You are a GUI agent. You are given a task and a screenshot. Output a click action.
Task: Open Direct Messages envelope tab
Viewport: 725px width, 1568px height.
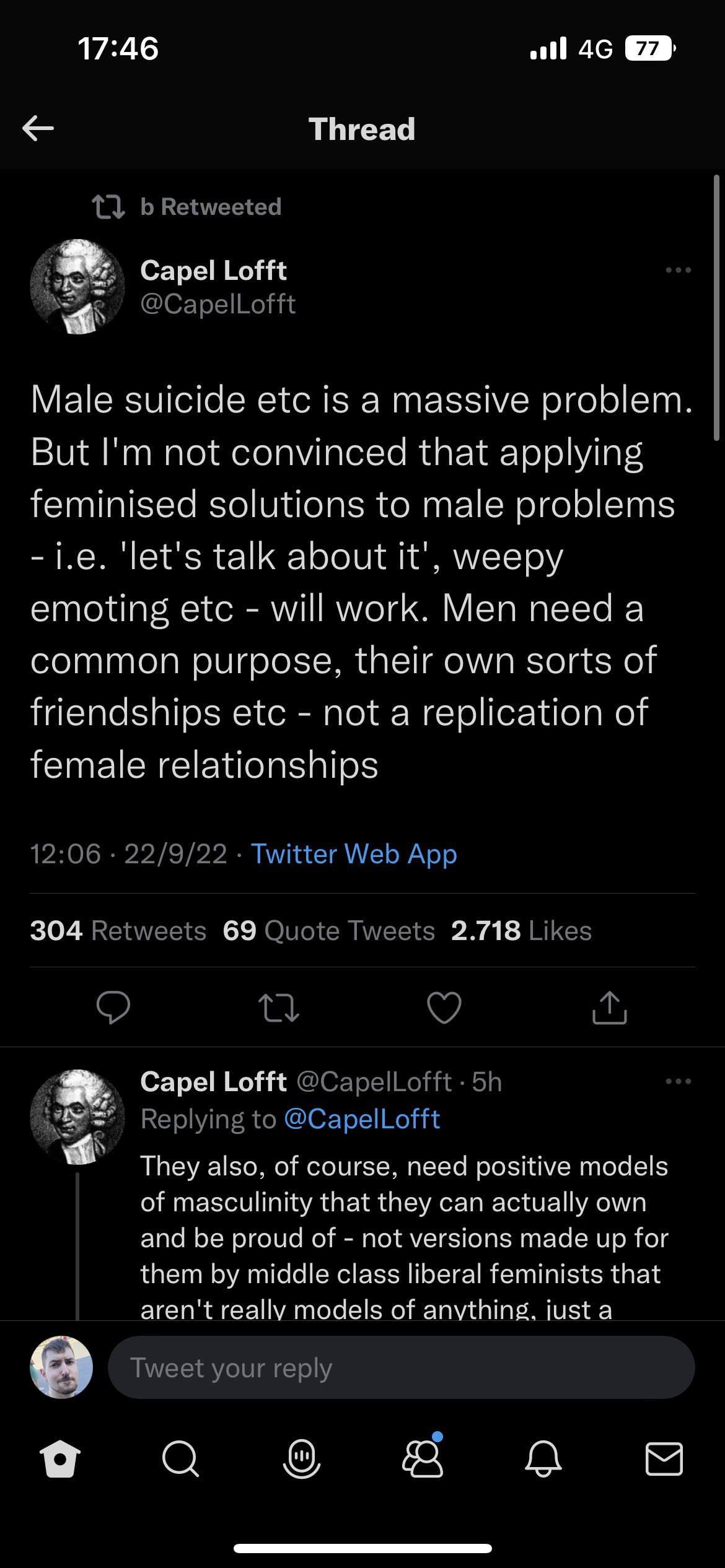point(664,1459)
